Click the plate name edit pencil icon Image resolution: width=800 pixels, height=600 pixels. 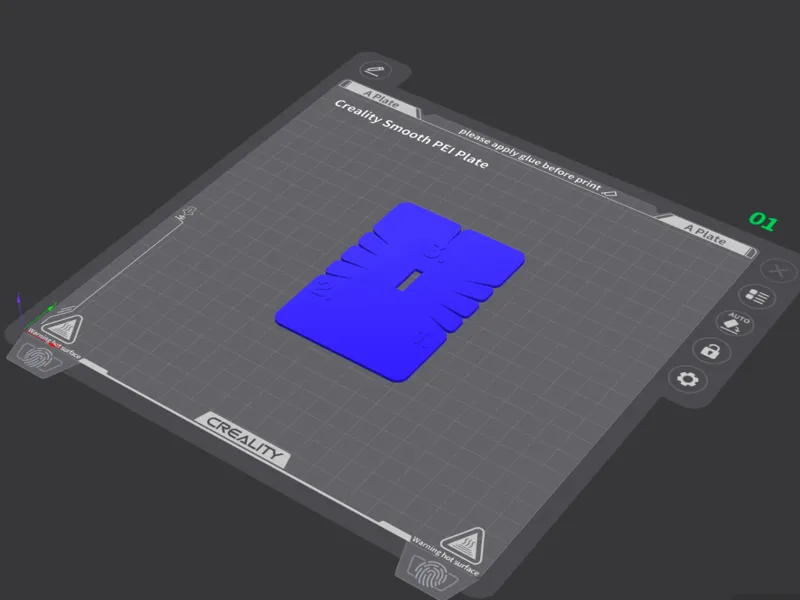[376, 70]
